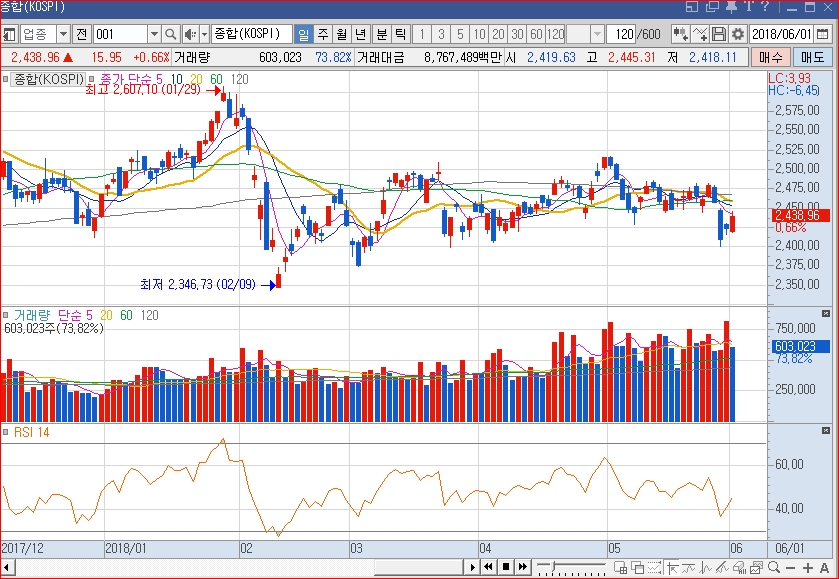
Task: Select the 월 monthly period button
Action: click(x=341, y=34)
